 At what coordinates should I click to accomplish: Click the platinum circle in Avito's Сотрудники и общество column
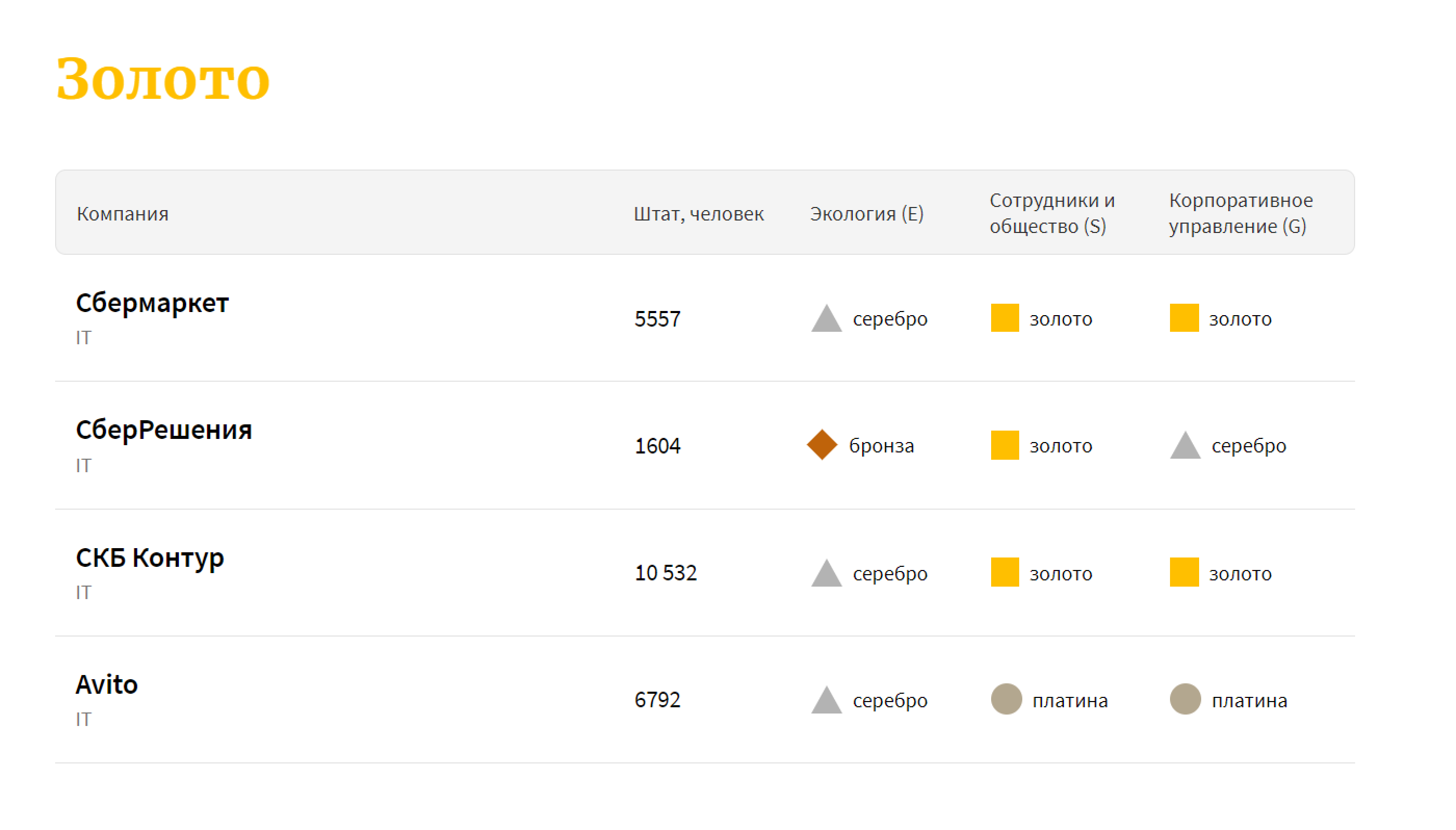point(1006,699)
